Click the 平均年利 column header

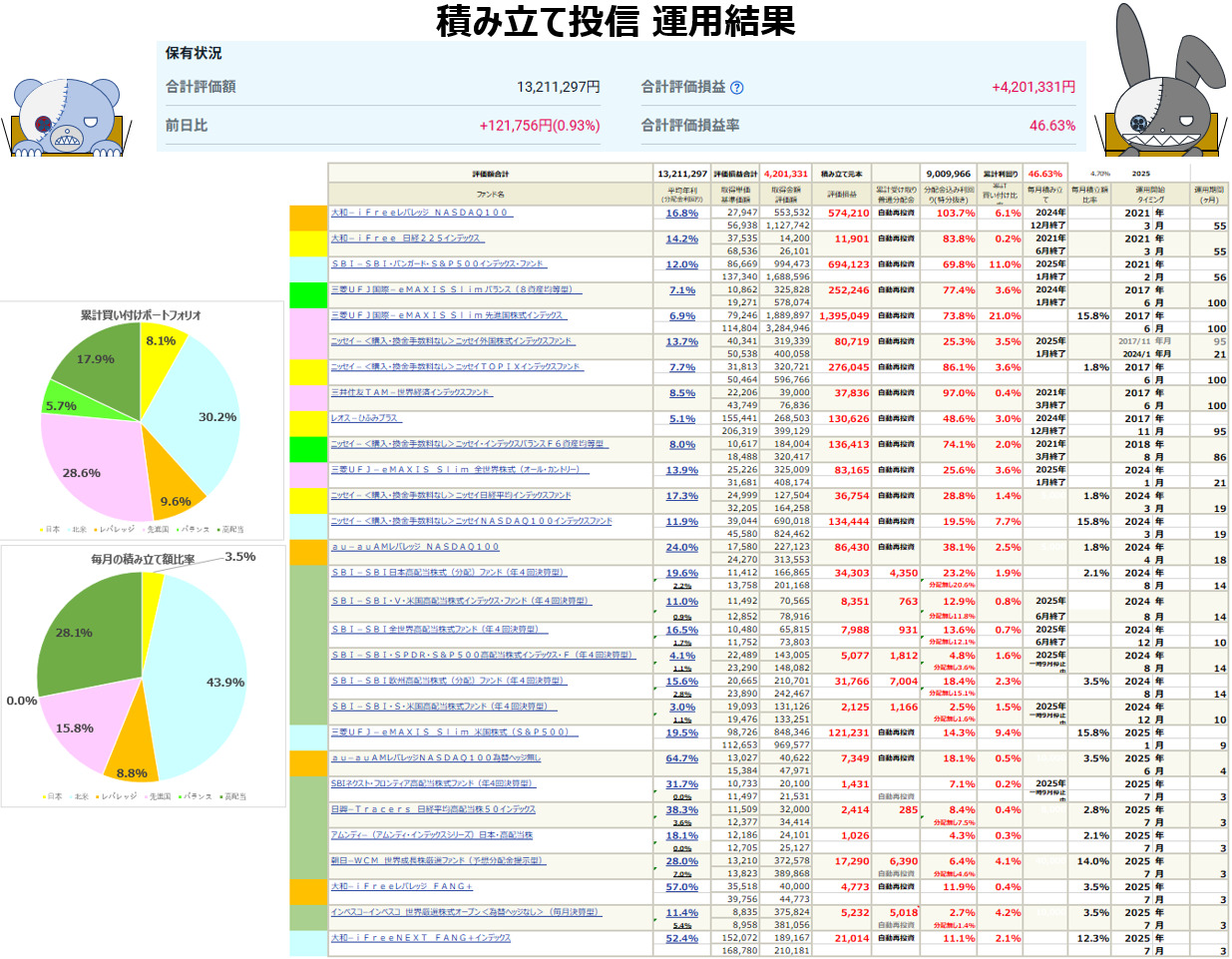click(681, 195)
